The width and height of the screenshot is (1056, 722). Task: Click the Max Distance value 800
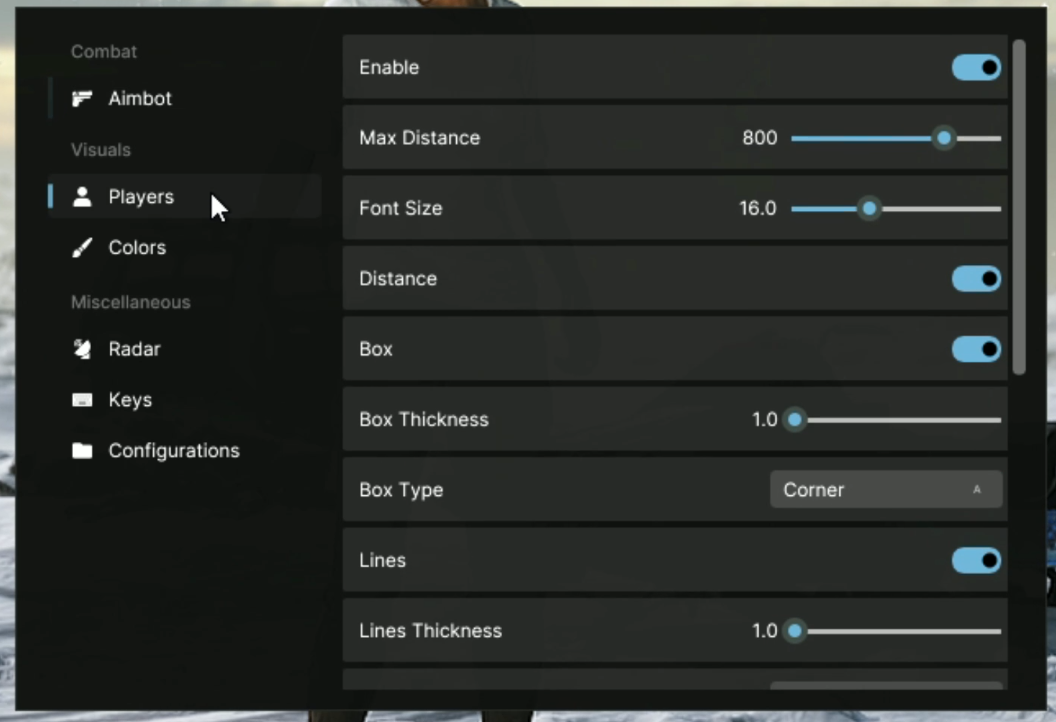pos(759,138)
